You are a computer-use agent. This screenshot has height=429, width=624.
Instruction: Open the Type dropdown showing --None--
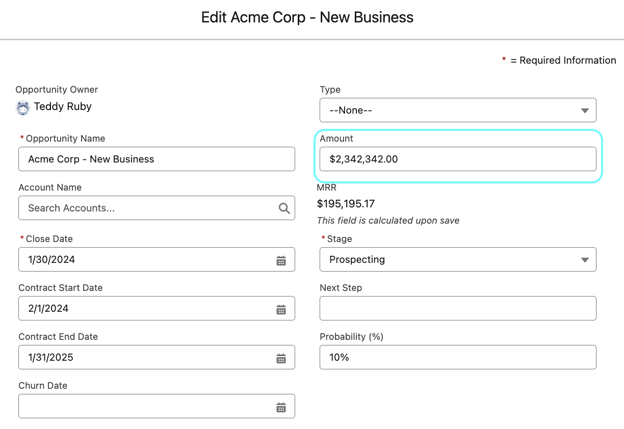[458, 110]
